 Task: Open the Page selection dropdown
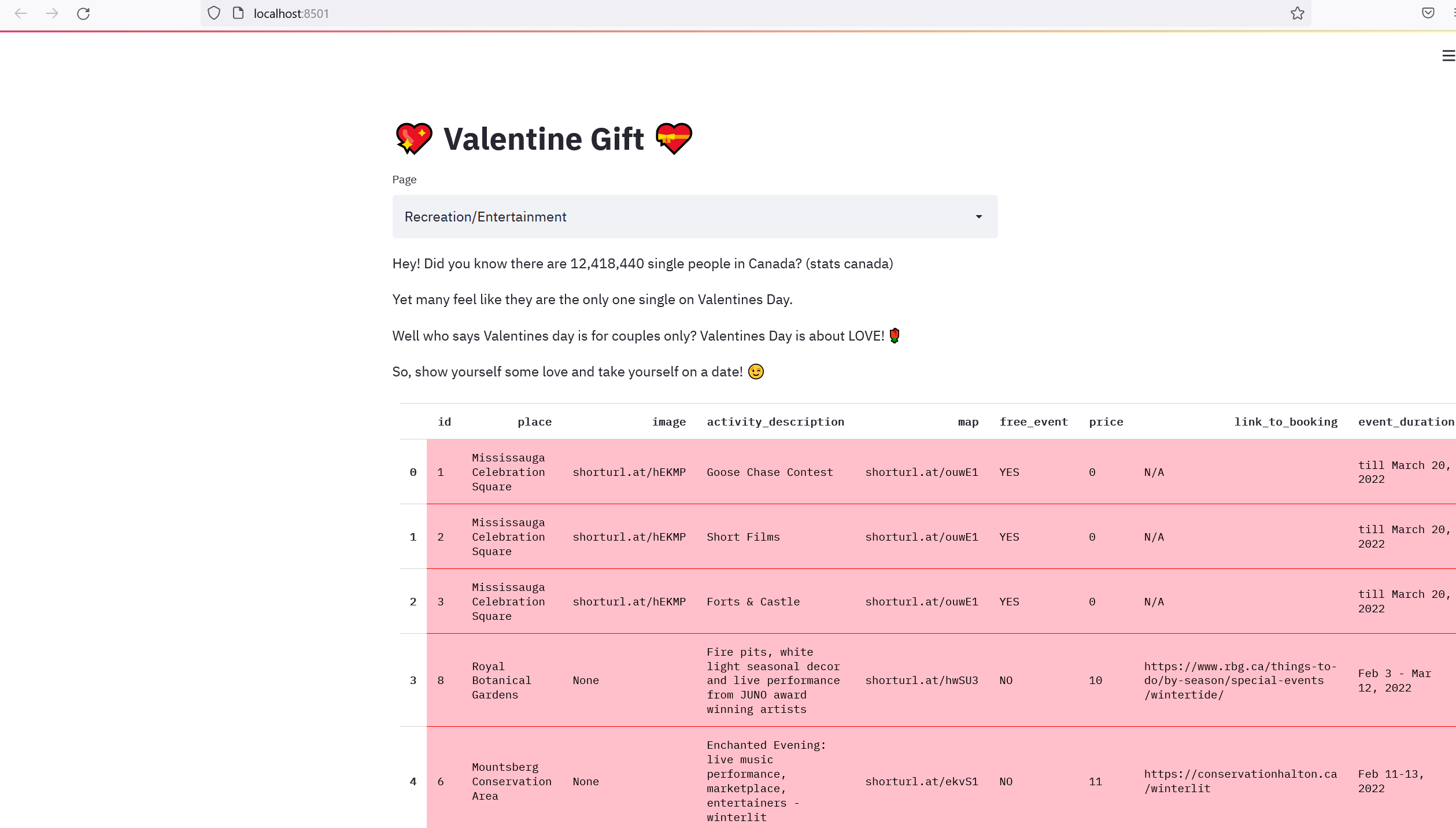(694, 216)
